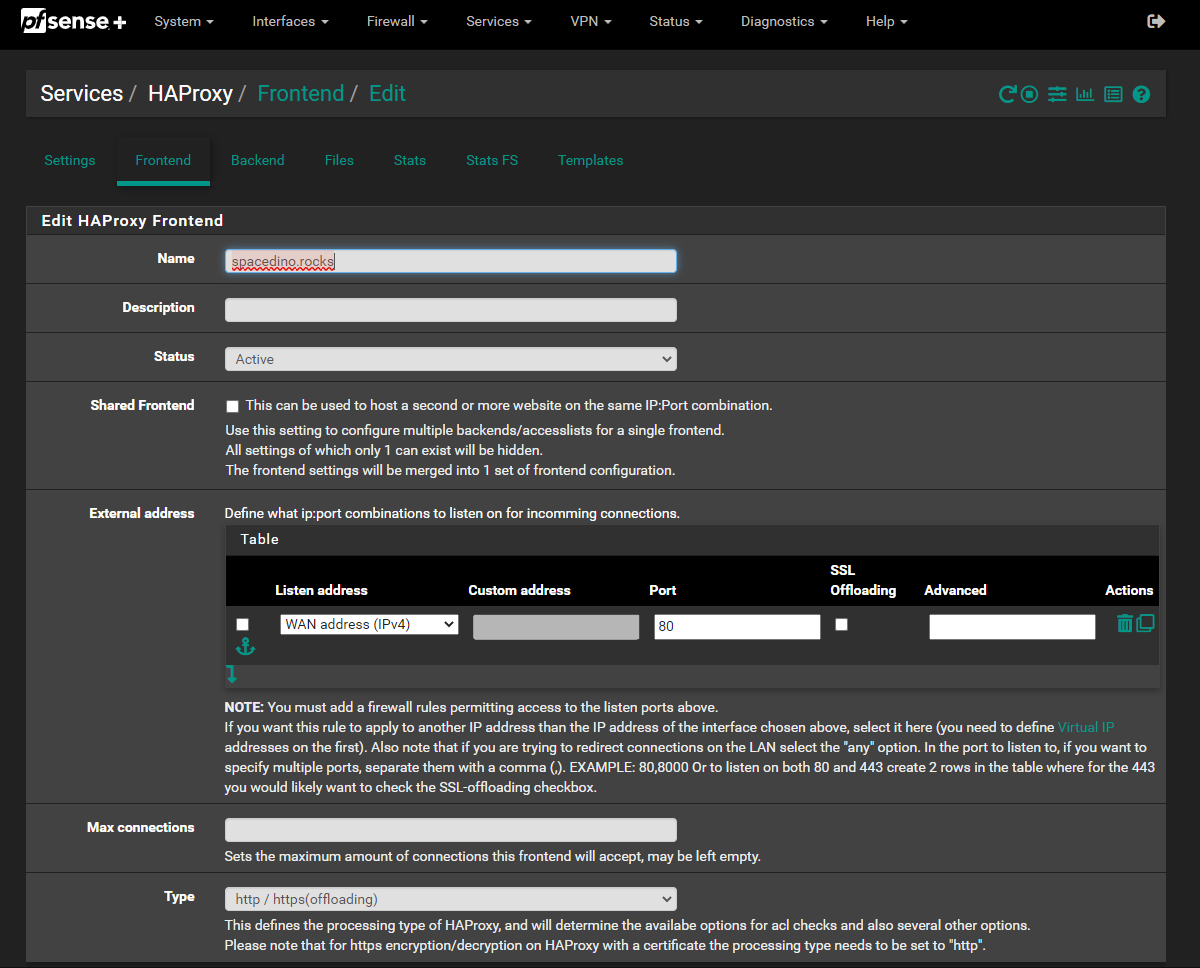Duplicate the listen address row

1144,623
